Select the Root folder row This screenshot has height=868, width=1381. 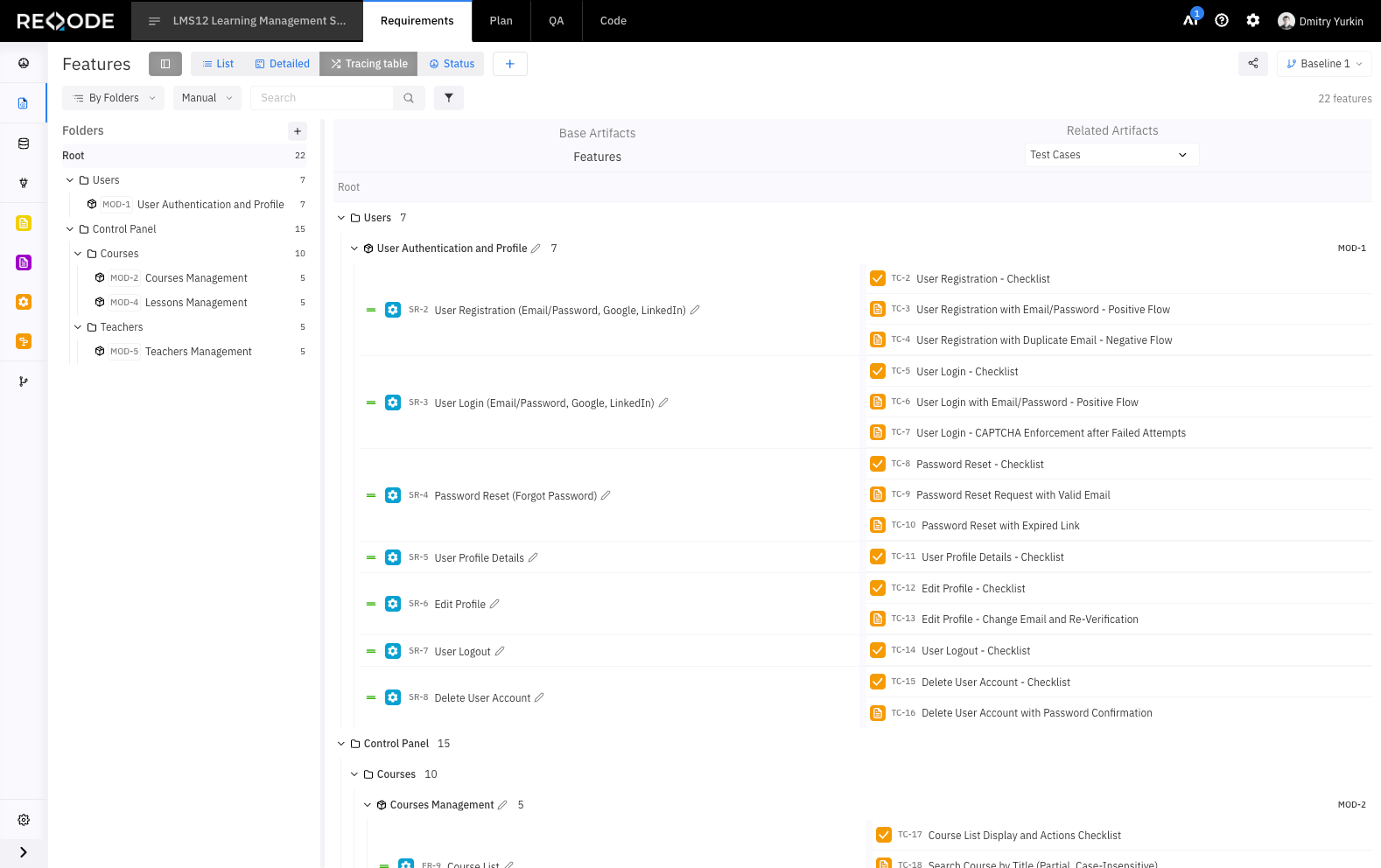[x=184, y=156]
